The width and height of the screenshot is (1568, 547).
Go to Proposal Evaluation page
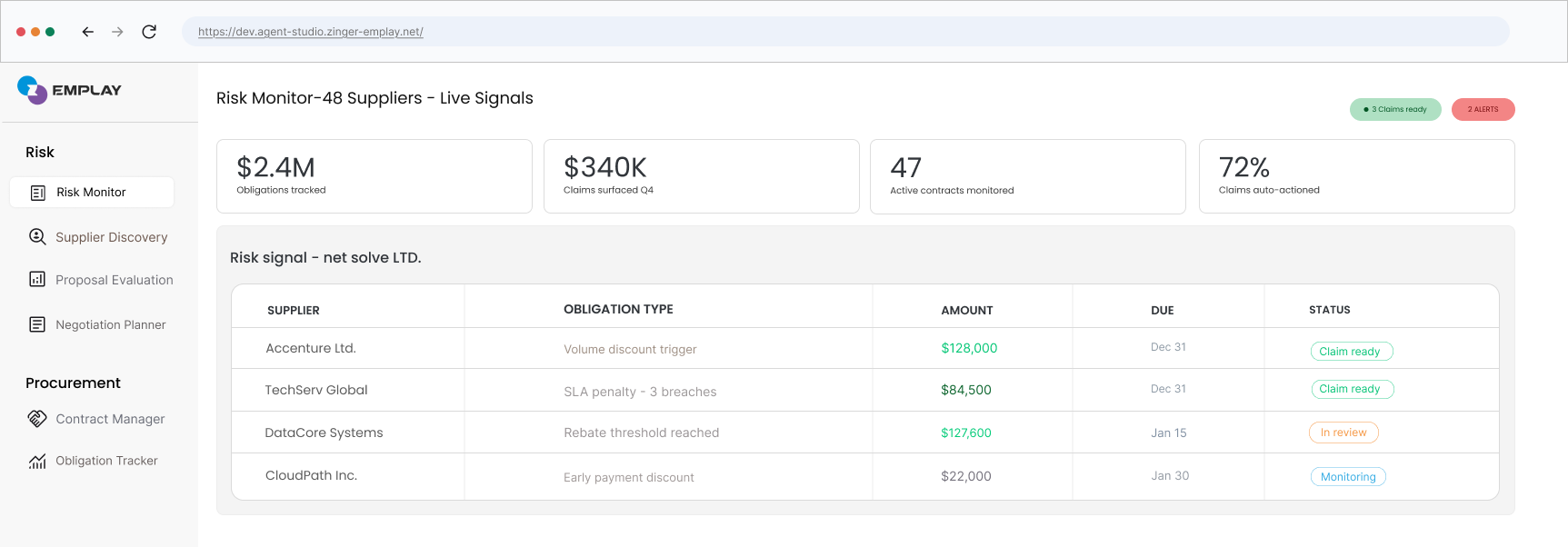(115, 280)
